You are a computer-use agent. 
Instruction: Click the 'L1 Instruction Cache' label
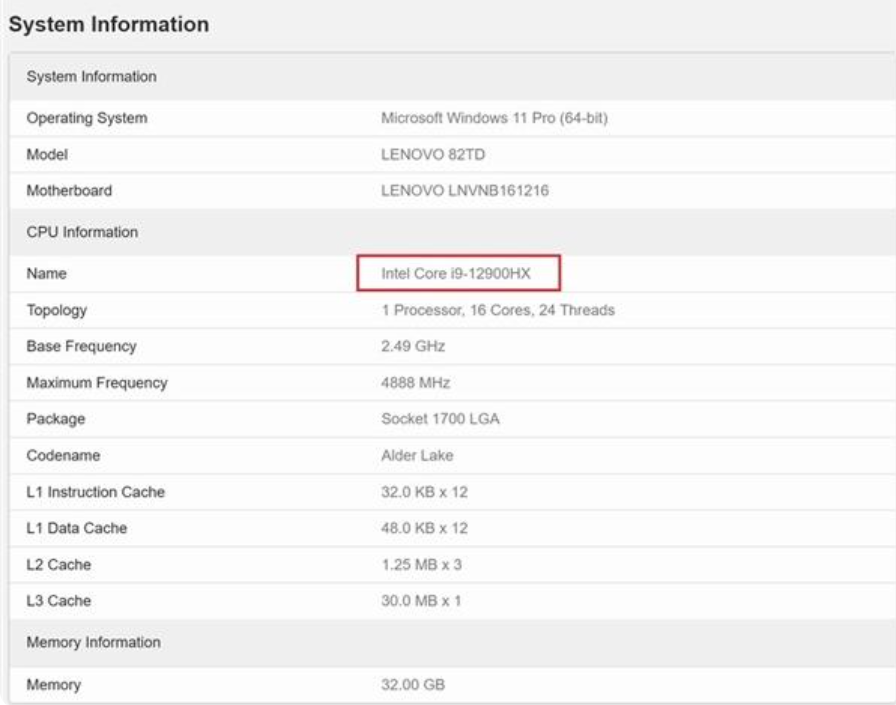(95, 492)
